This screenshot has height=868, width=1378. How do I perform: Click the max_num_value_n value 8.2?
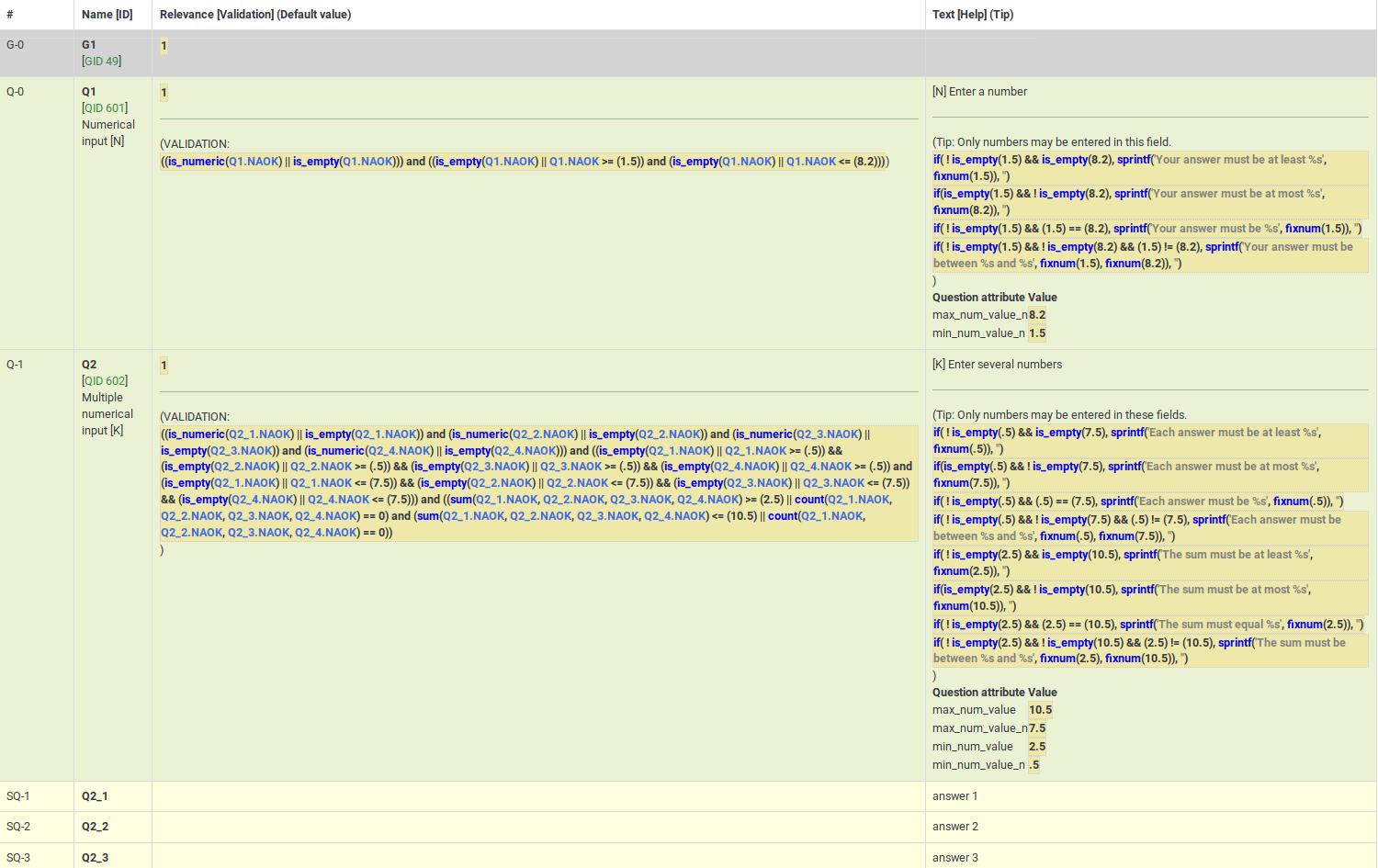[x=1037, y=314]
